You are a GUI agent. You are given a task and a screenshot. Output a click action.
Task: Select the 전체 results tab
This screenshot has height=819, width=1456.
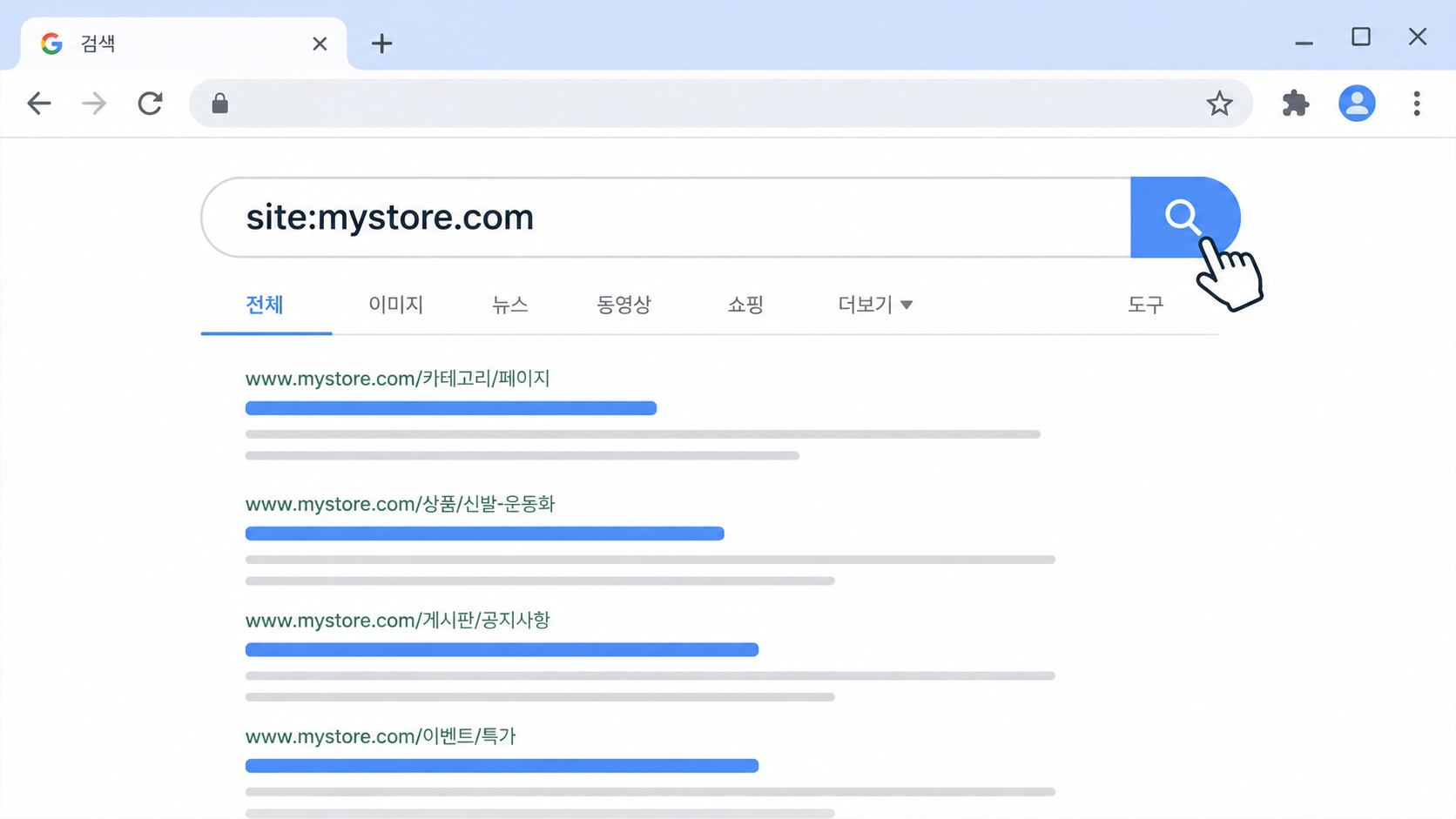[265, 305]
